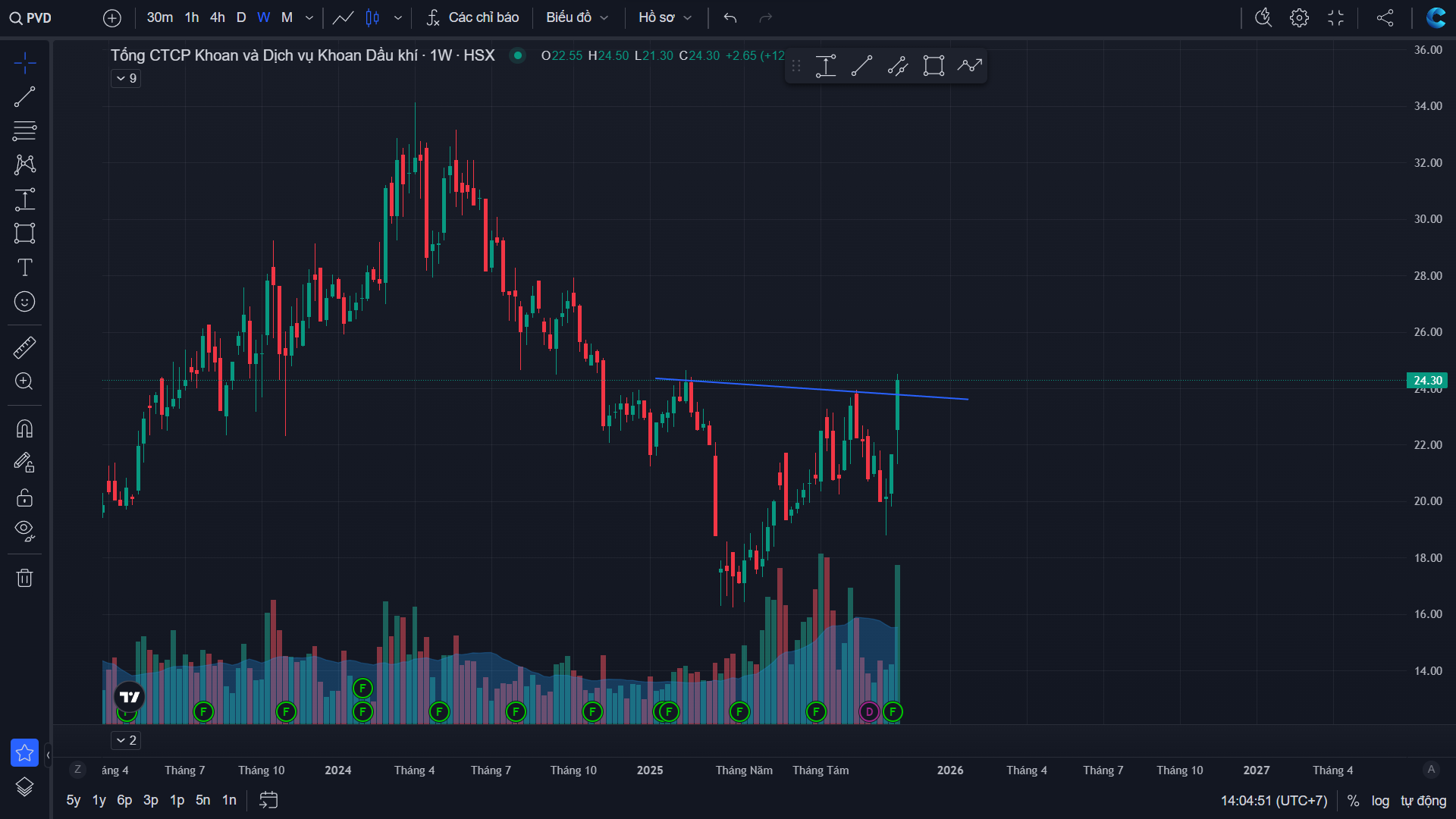Open Các chỉ báo indicators
1456x819 pixels.
tap(473, 17)
